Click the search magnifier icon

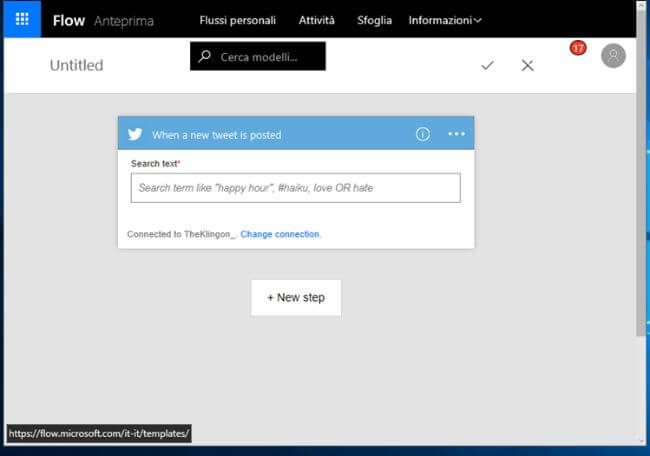(204, 56)
